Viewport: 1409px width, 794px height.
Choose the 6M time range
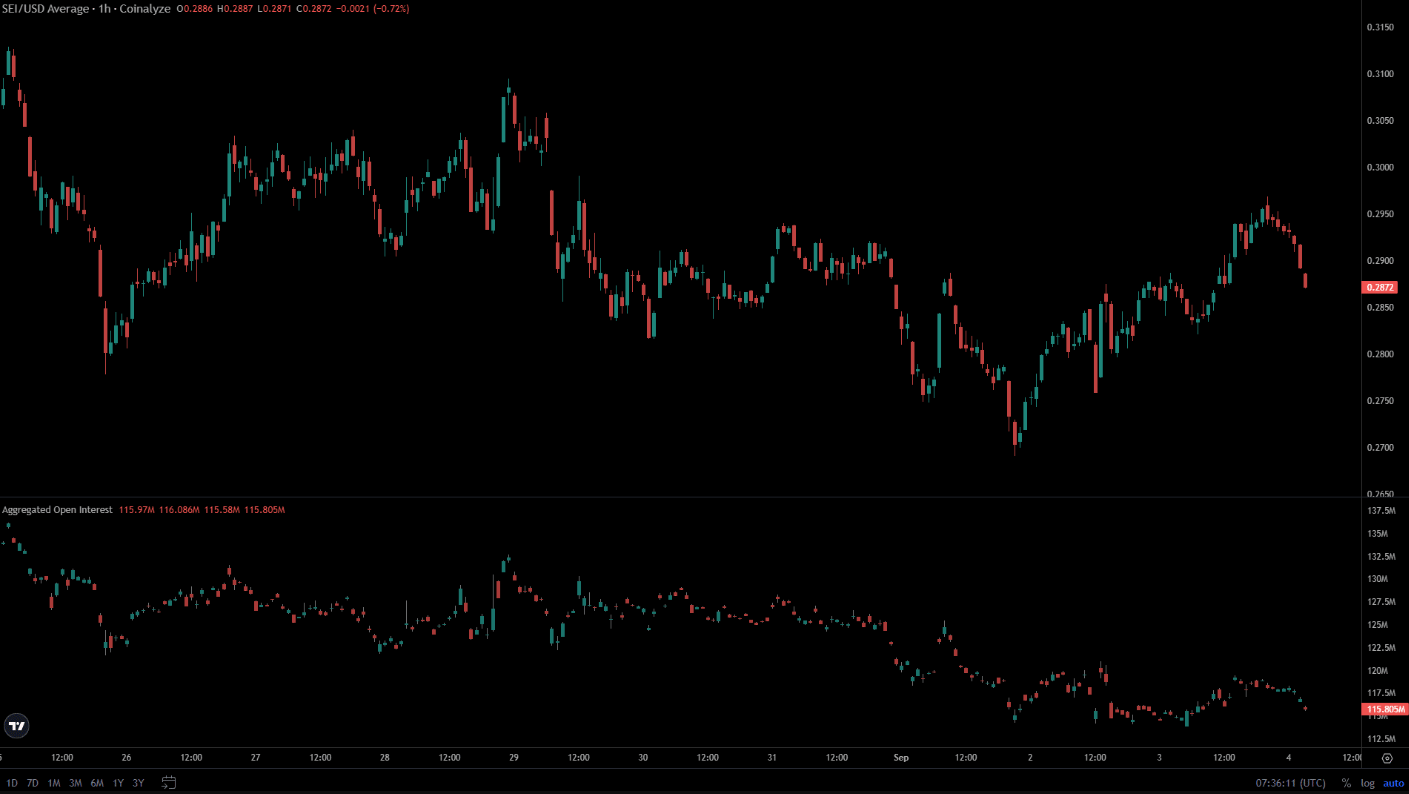[x=97, y=783]
